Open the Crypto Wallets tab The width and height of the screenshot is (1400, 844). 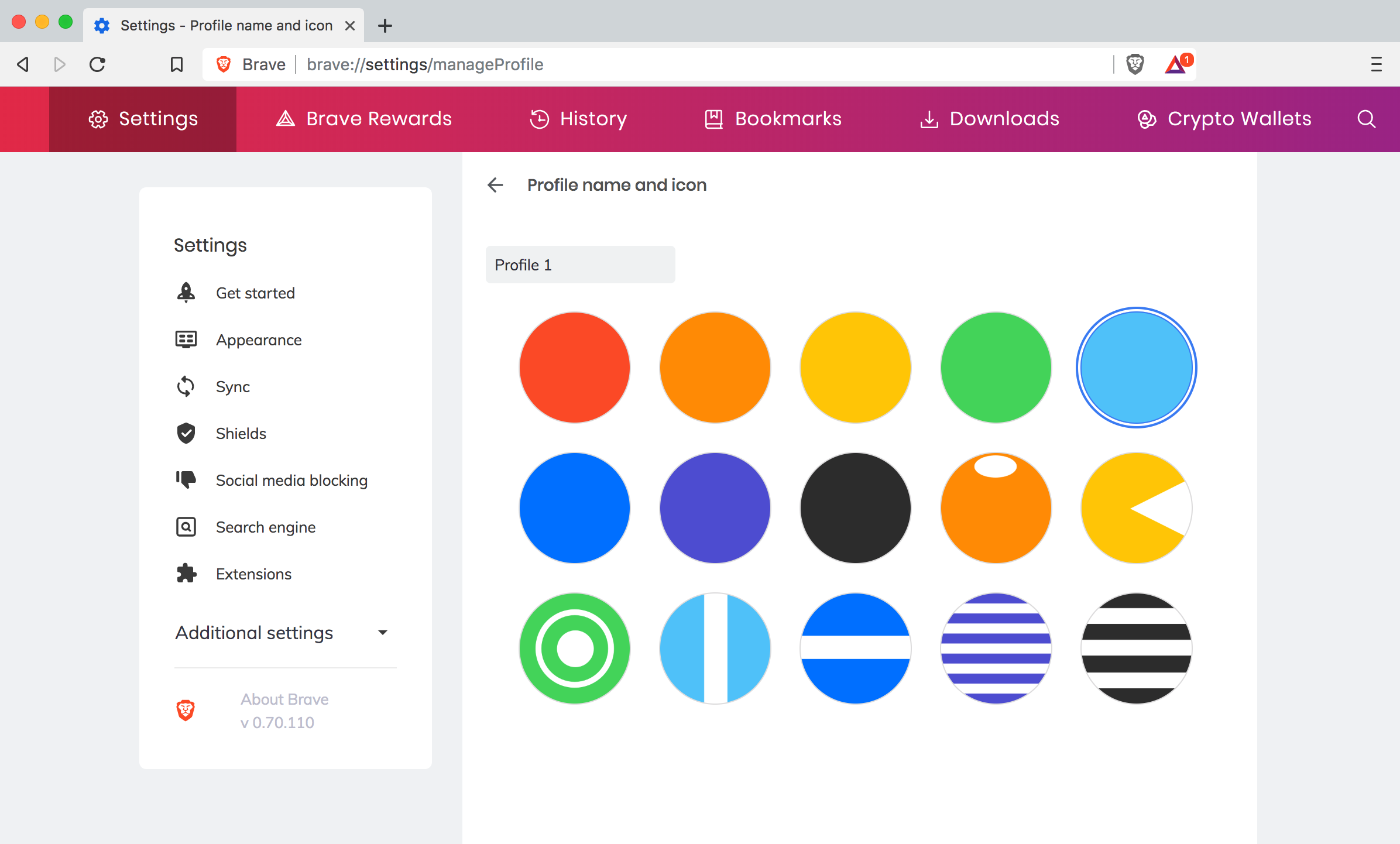tap(1224, 119)
